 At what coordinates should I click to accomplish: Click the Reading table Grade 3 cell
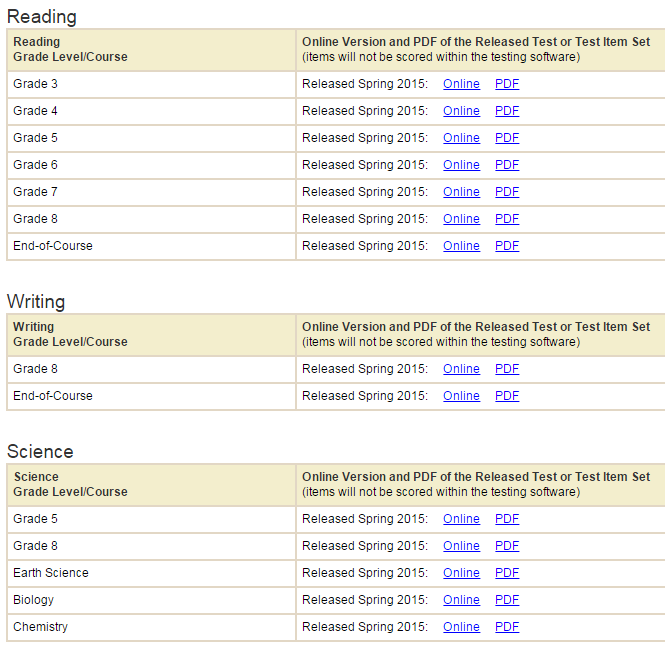click(x=151, y=84)
